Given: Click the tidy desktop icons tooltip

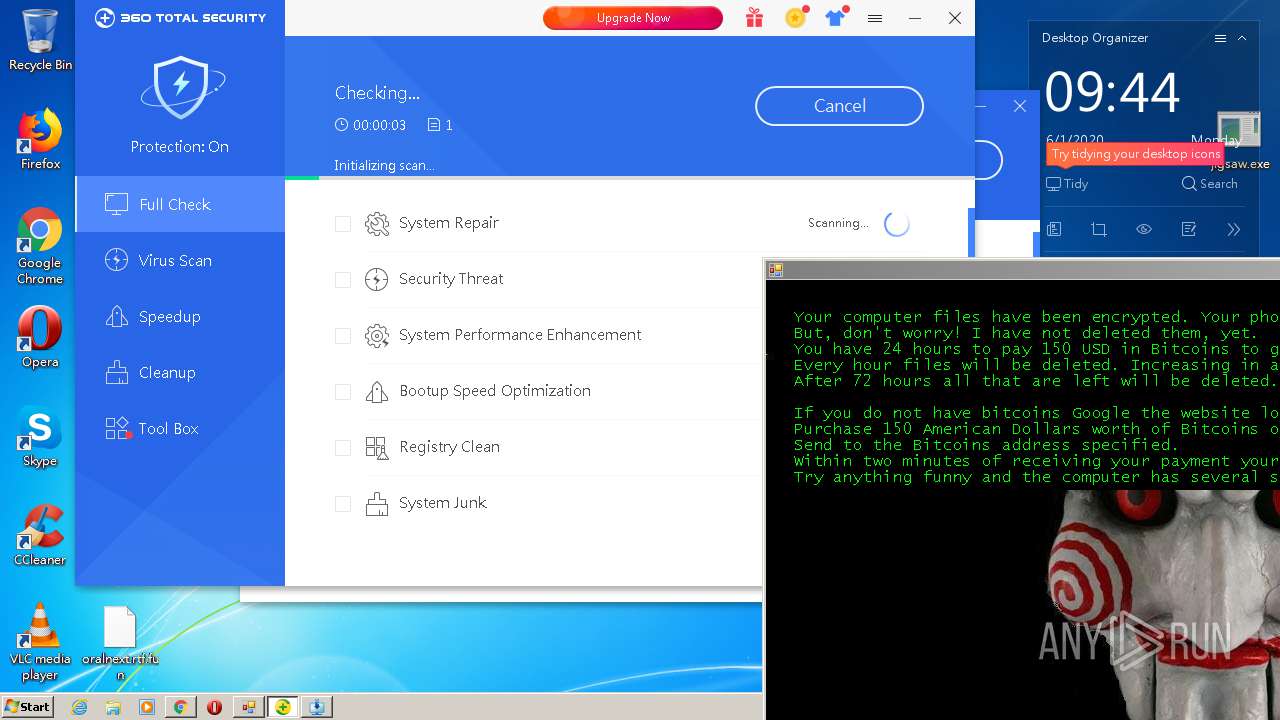Looking at the screenshot, I should (x=1135, y=154).
